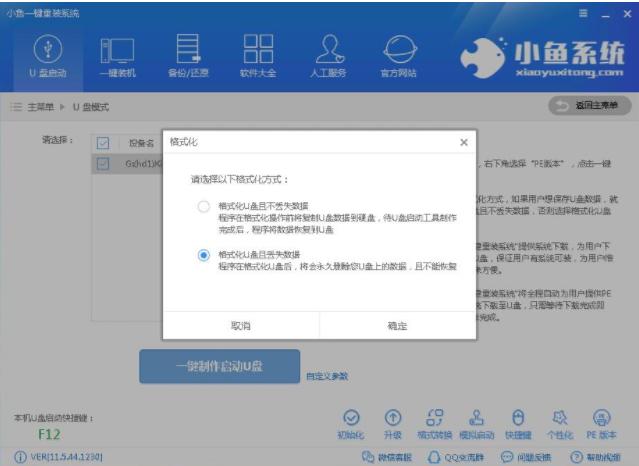Image resolution: width=639 pixels, height=466 pixels.
Task: Click the 初始化 icon
Action: click(351, 424)
